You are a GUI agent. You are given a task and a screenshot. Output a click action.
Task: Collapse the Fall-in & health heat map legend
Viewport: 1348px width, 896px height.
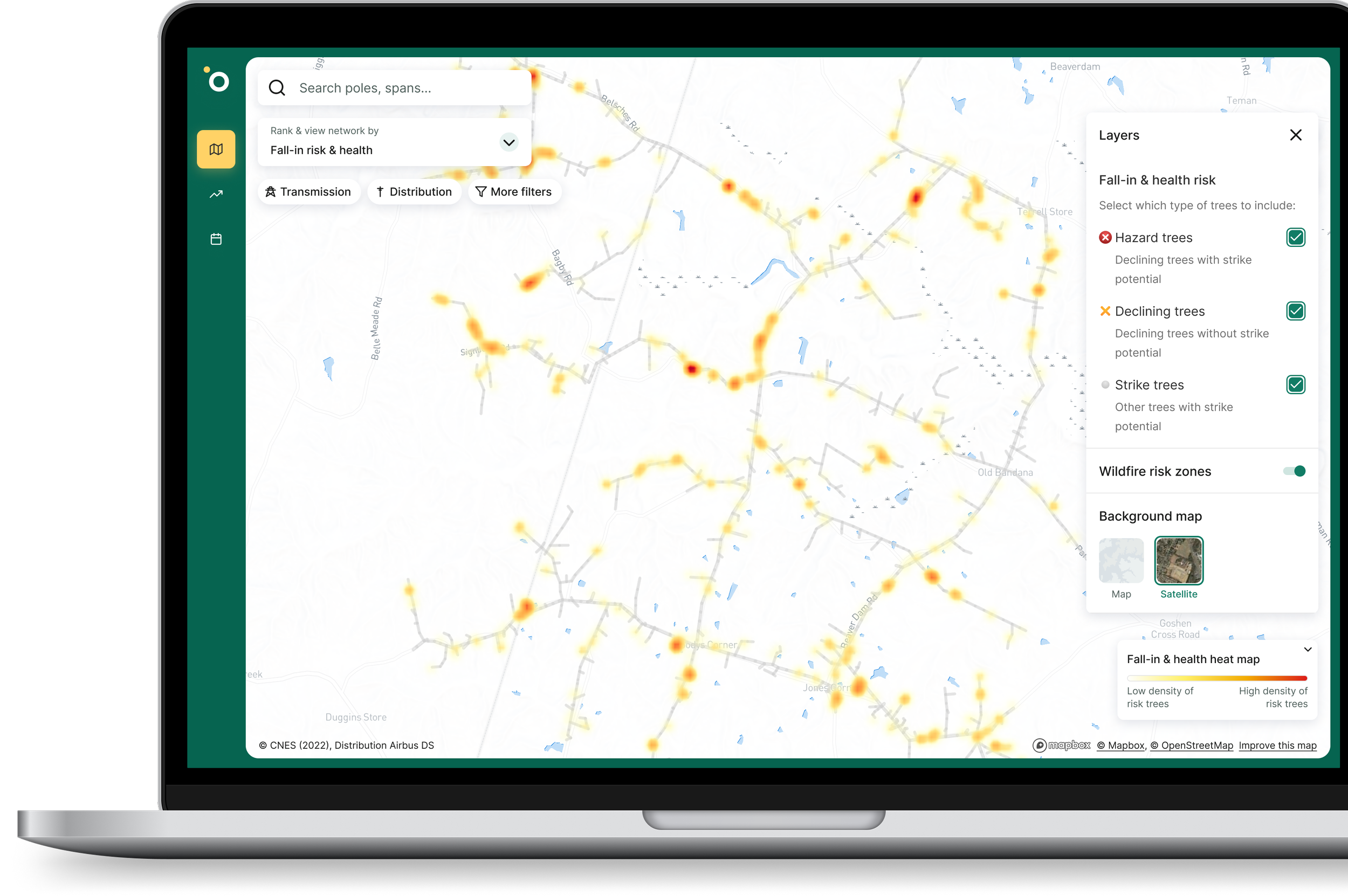pos(1308,649)
